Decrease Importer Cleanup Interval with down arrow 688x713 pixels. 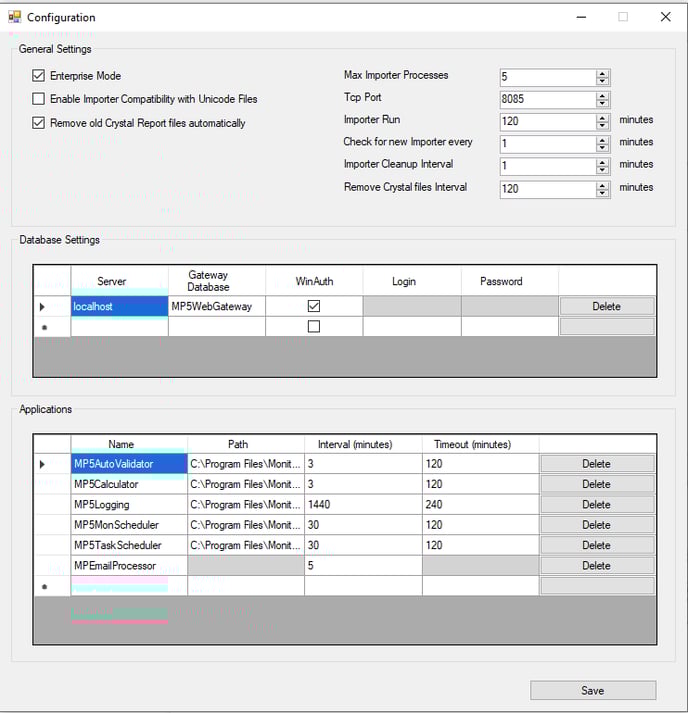[603, 170]
